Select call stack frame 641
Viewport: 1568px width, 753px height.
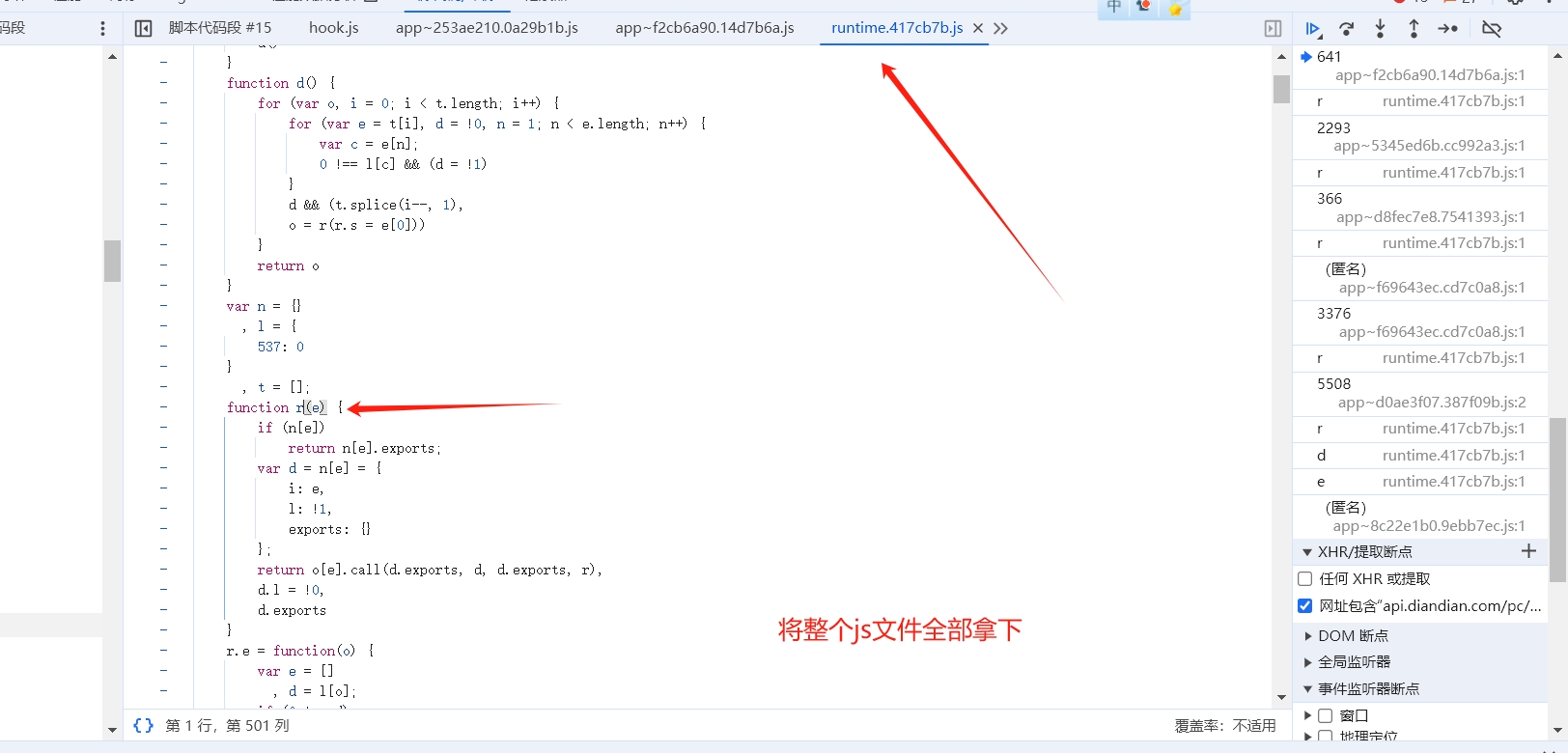(x=1420, y=66)
